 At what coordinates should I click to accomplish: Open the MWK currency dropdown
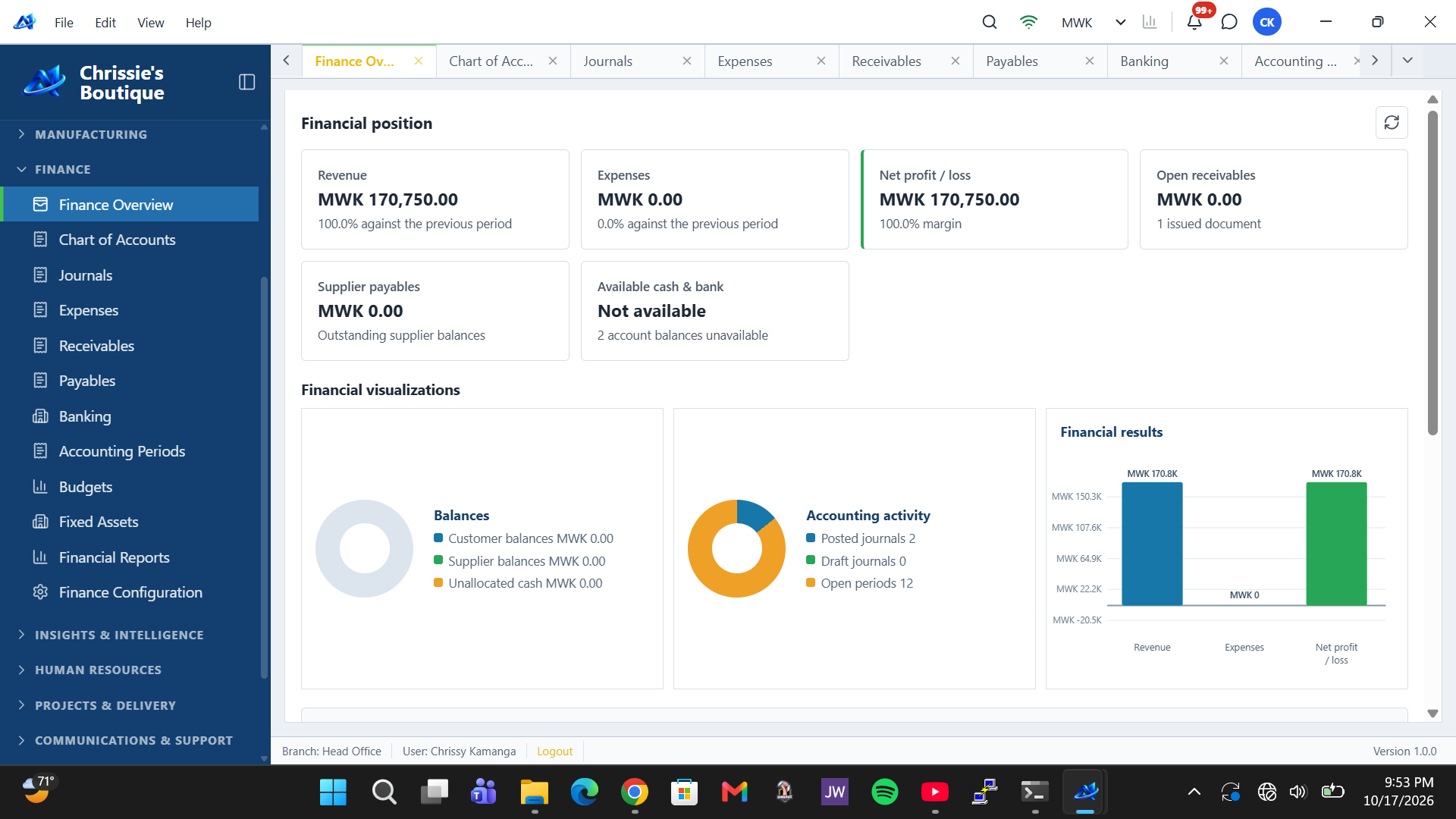click(1094, 22)
